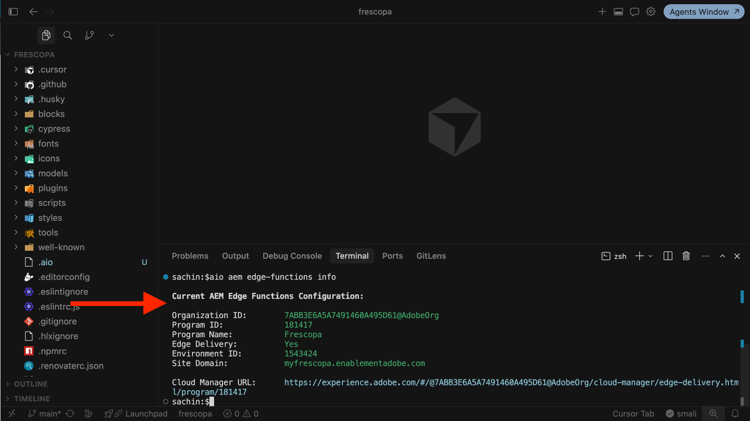Select the scripts folder row

pos(79,203)
